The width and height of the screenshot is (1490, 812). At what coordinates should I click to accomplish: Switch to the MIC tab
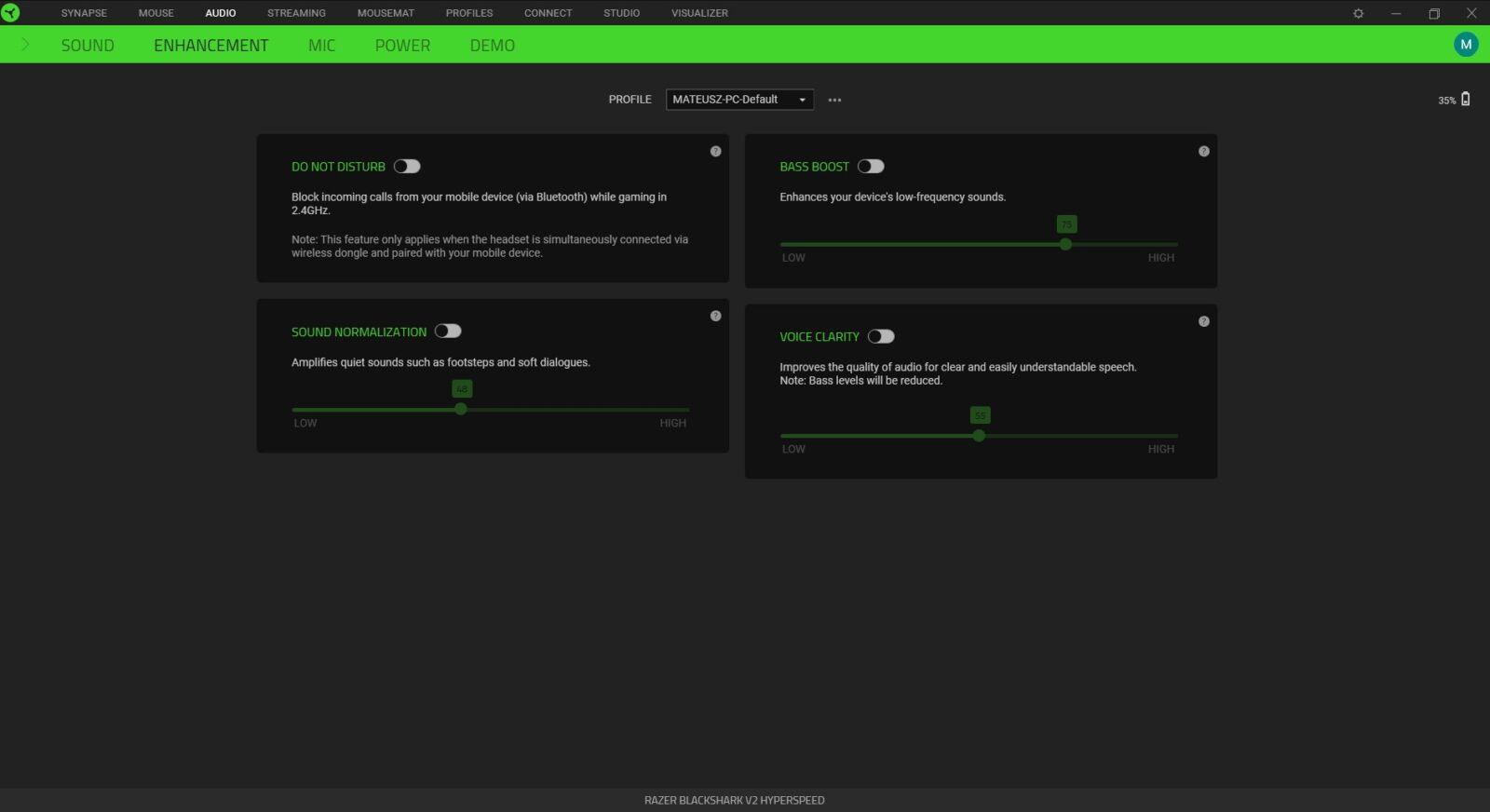321,46
